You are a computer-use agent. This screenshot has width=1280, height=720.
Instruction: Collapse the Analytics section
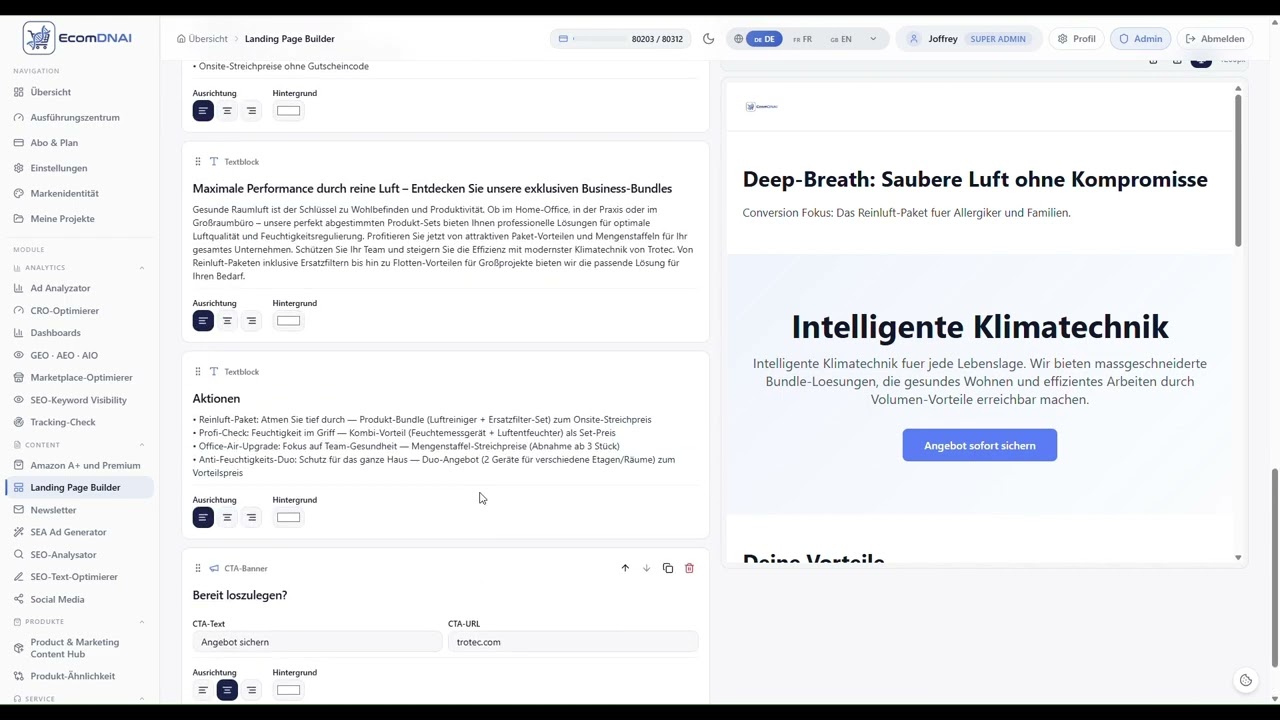point(141,268)
